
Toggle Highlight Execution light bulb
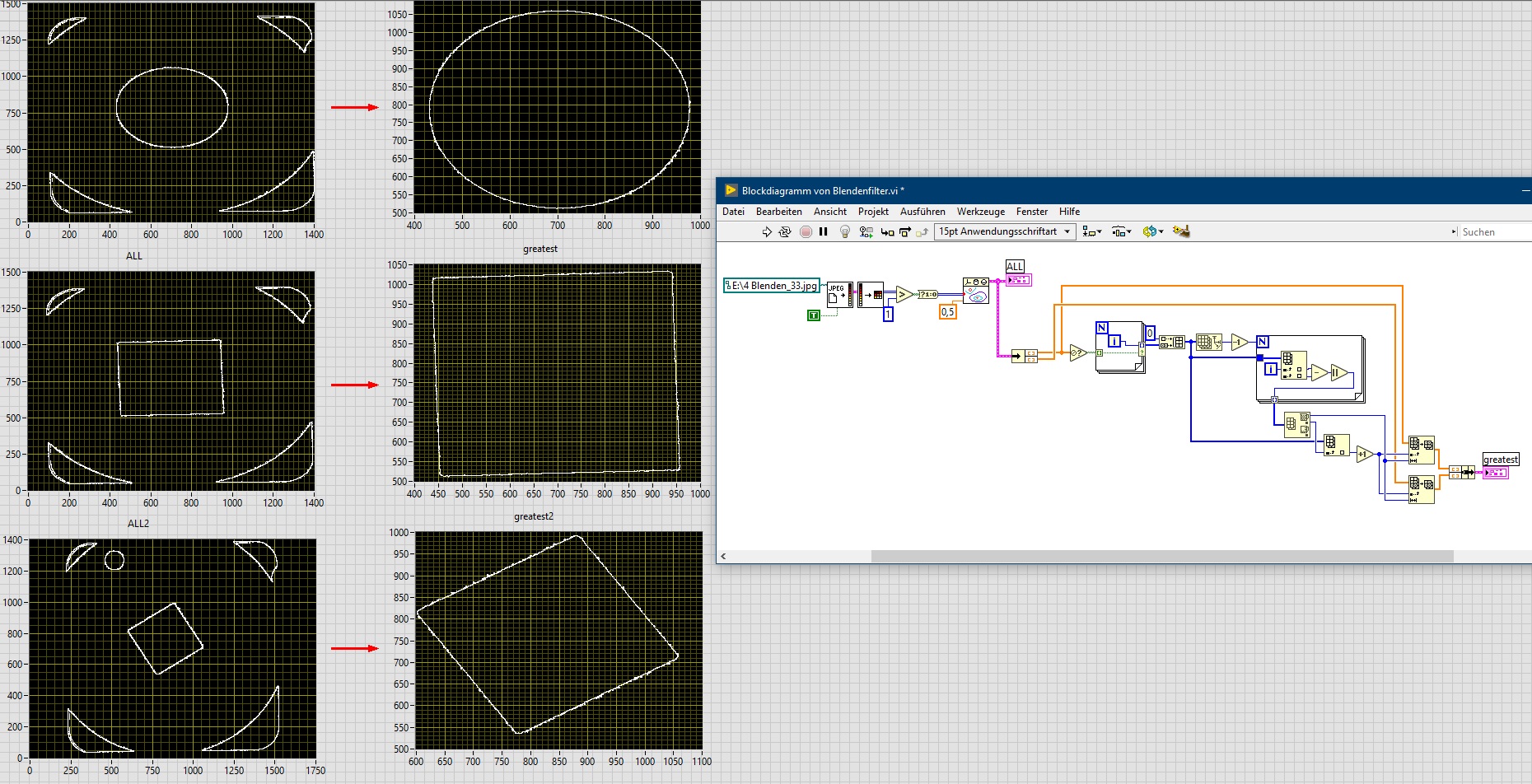(x=844, y=232)
